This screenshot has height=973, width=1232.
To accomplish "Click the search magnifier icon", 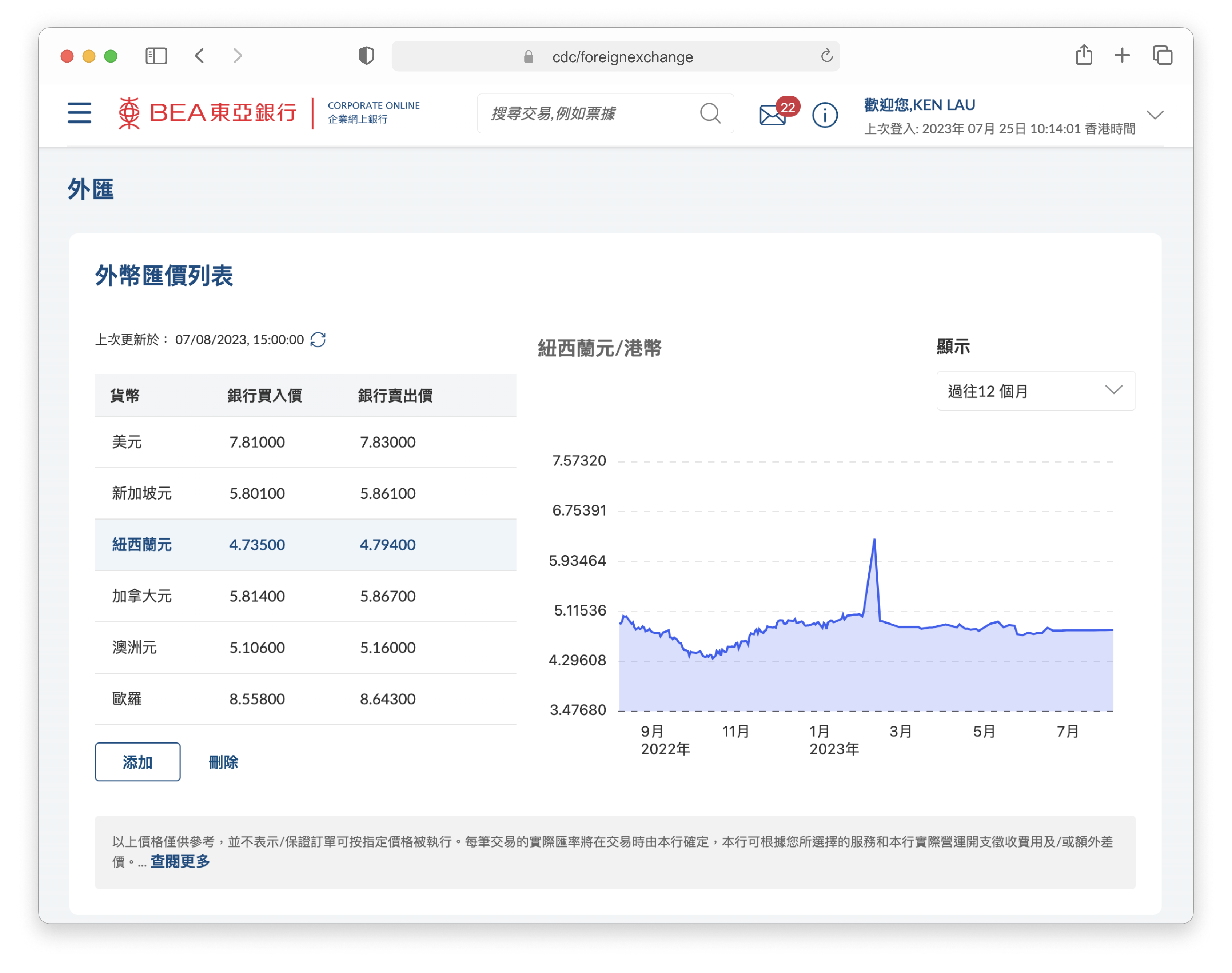I will 710,113.
